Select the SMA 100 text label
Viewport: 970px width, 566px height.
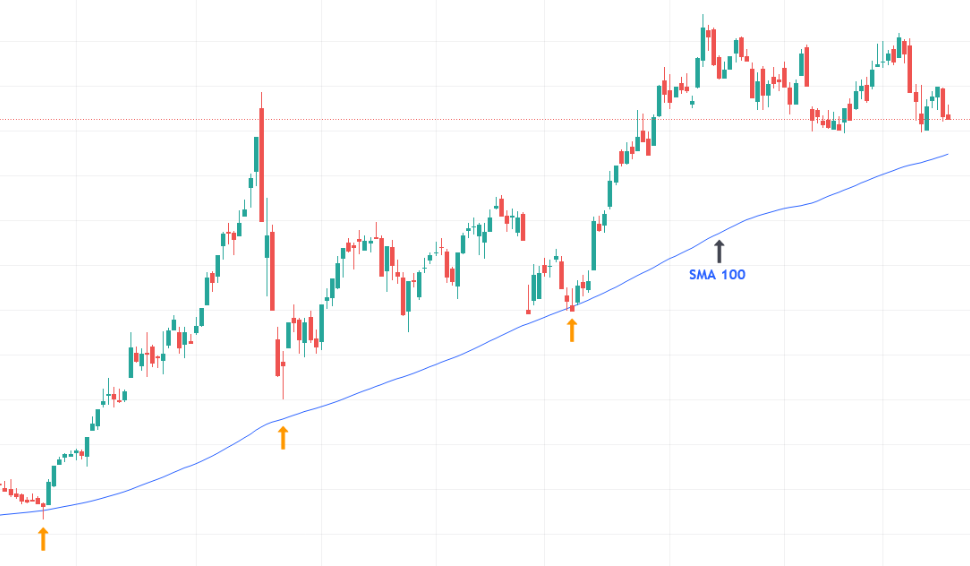tap(717, 274)
